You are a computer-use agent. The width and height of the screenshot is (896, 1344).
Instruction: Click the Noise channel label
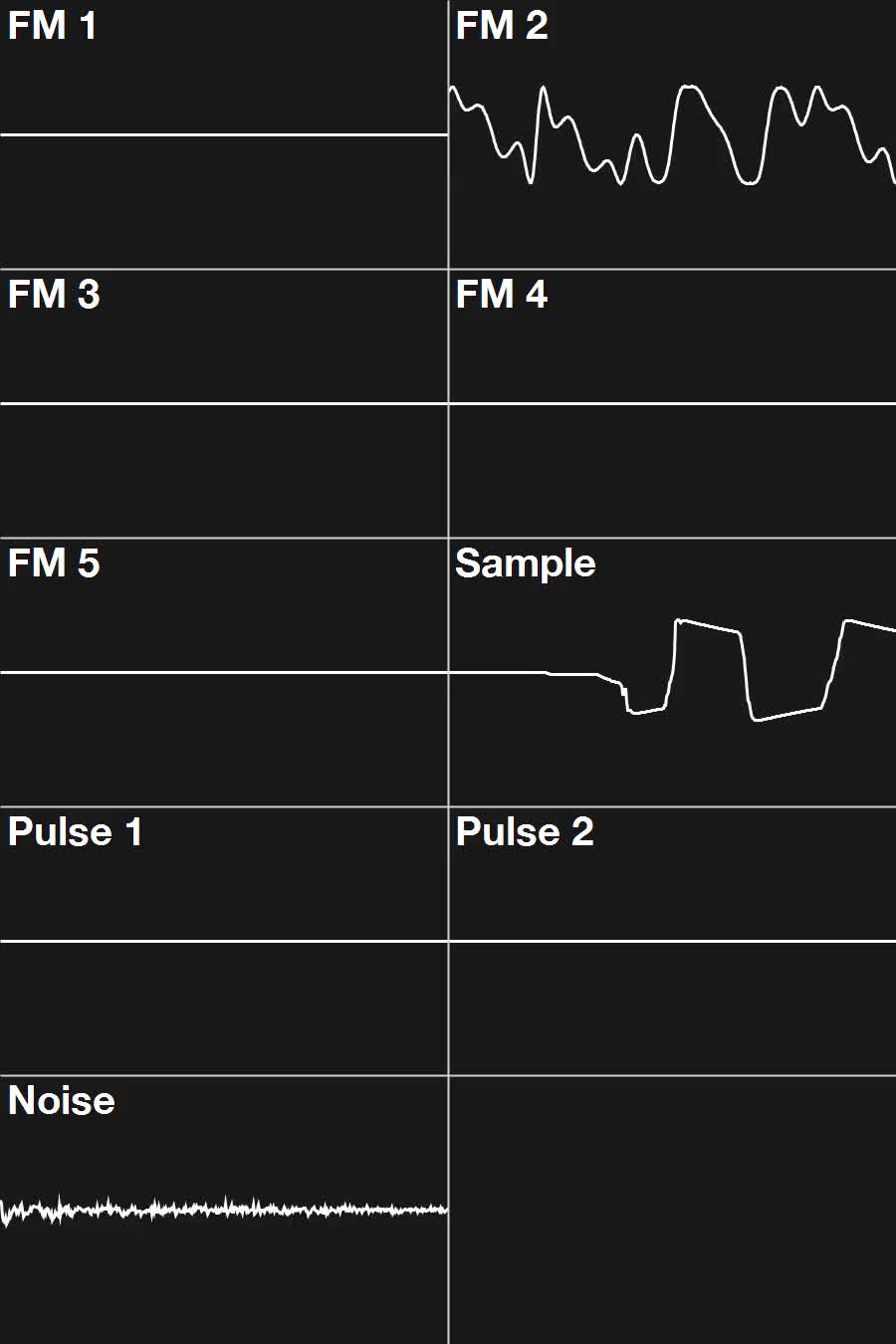[x=61, y=1101]
